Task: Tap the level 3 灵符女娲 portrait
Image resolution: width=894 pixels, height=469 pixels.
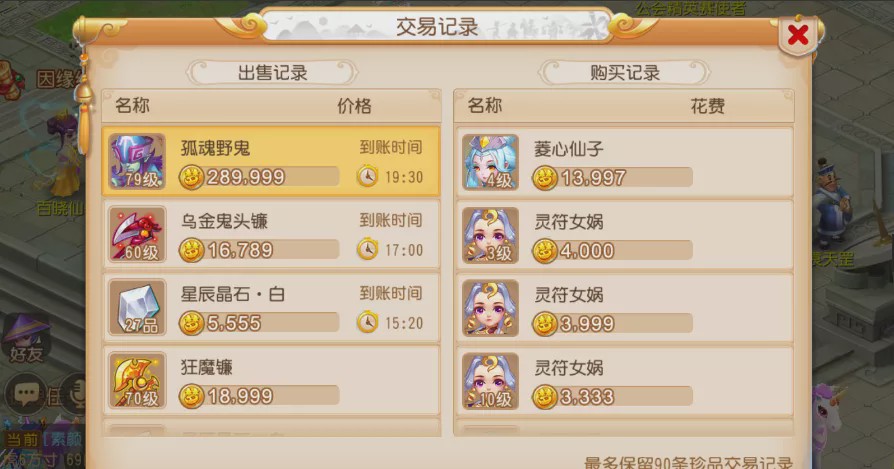Action: (490, 235)
